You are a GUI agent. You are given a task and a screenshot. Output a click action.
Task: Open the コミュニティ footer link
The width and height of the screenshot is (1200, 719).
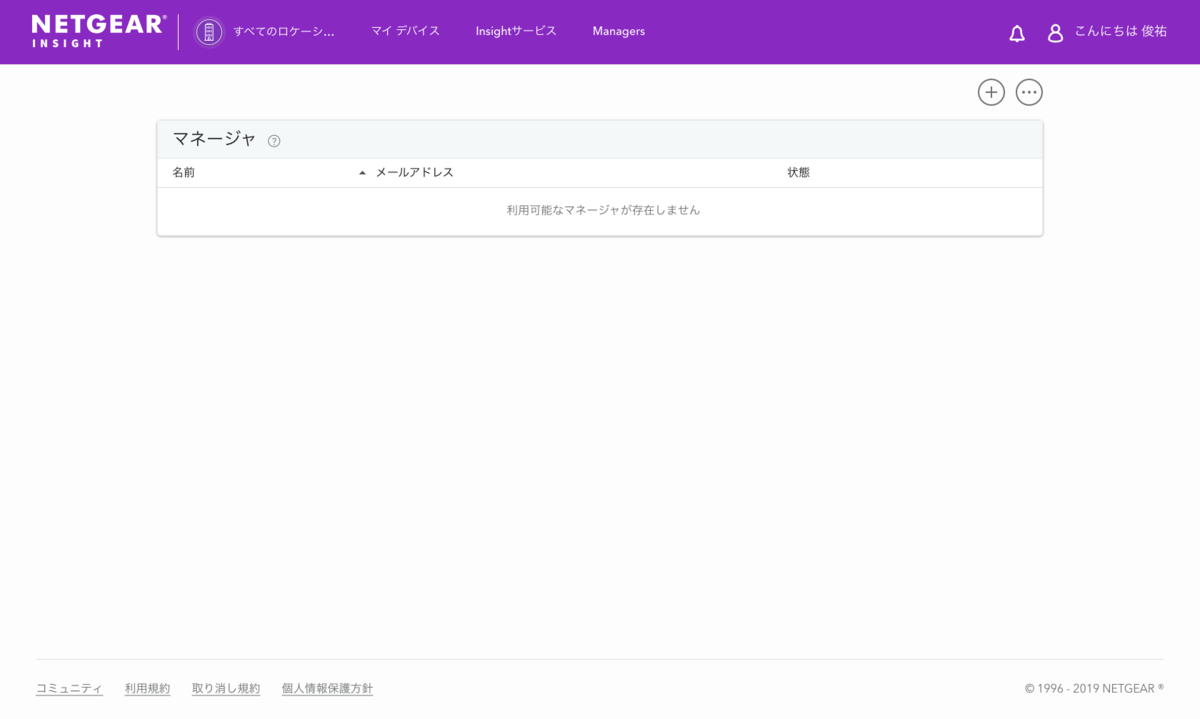point(69,689)
